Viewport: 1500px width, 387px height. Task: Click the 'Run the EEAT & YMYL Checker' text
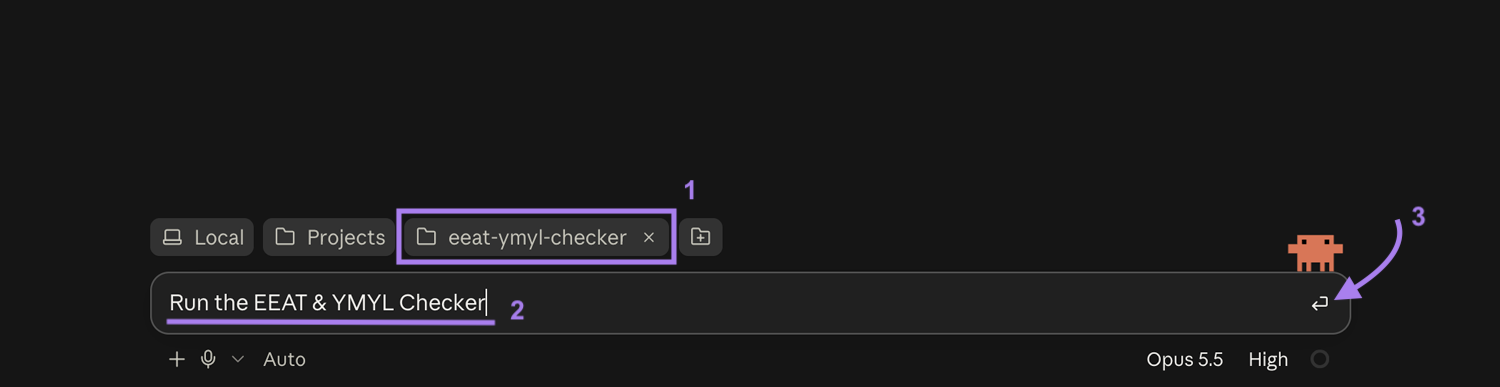[x=327, y=302]
